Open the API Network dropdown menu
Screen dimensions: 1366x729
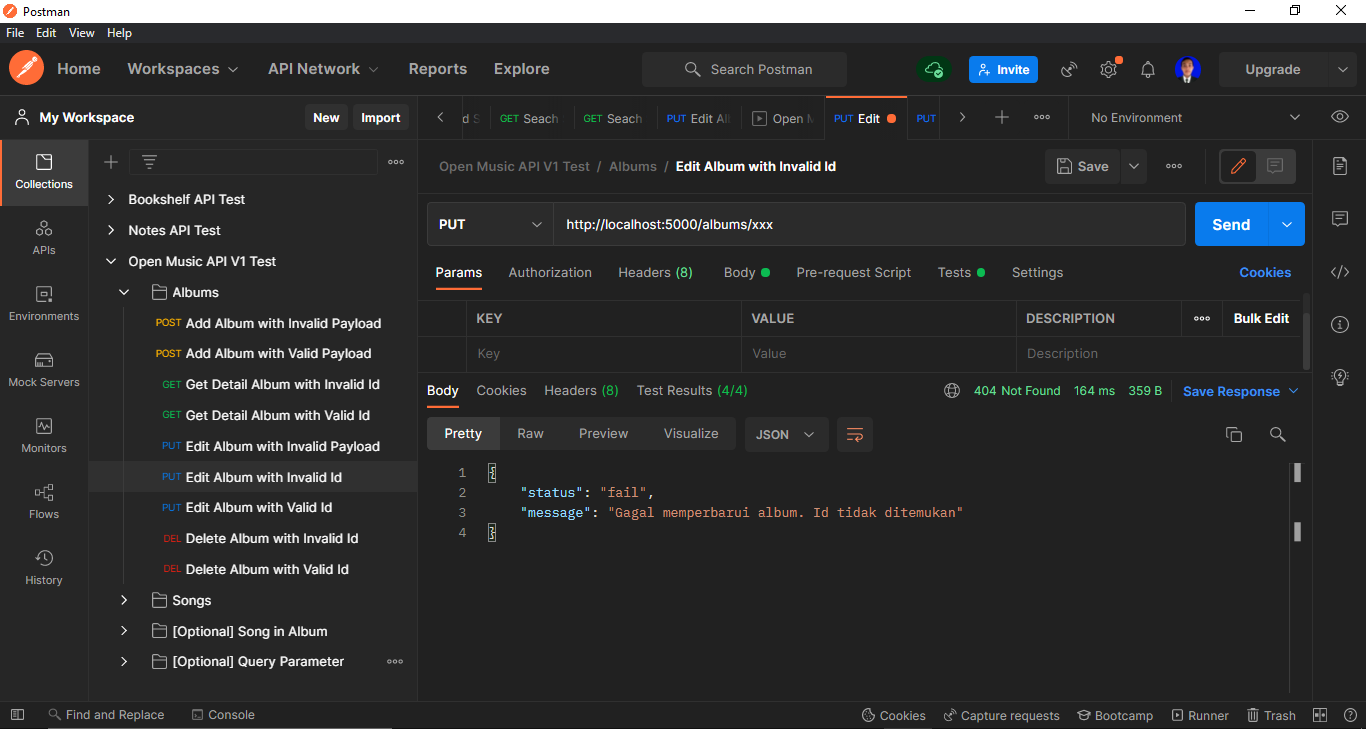pyautogui.click(x=324, y=69)
